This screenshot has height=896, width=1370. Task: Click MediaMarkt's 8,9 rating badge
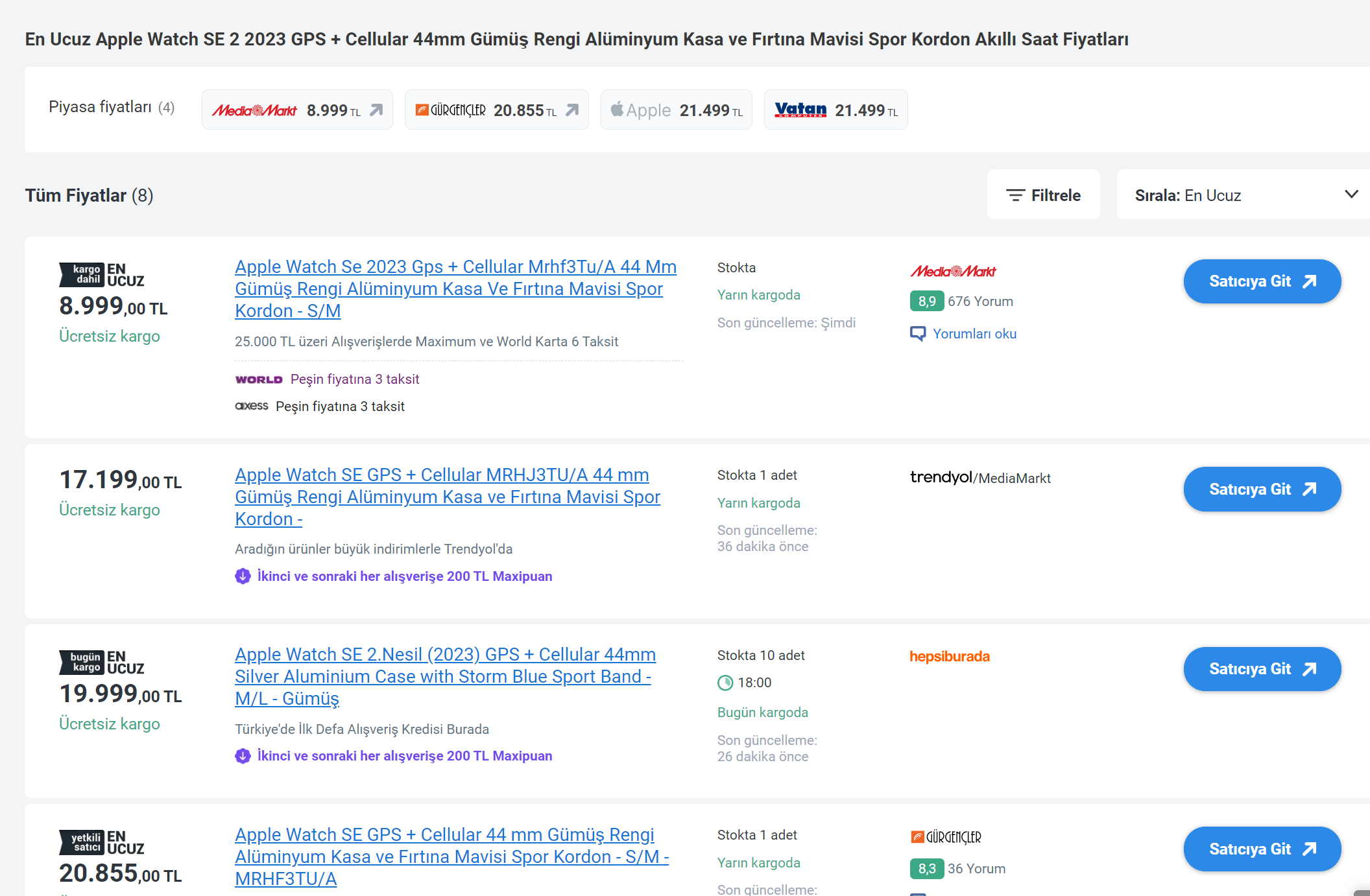[926, 301]
